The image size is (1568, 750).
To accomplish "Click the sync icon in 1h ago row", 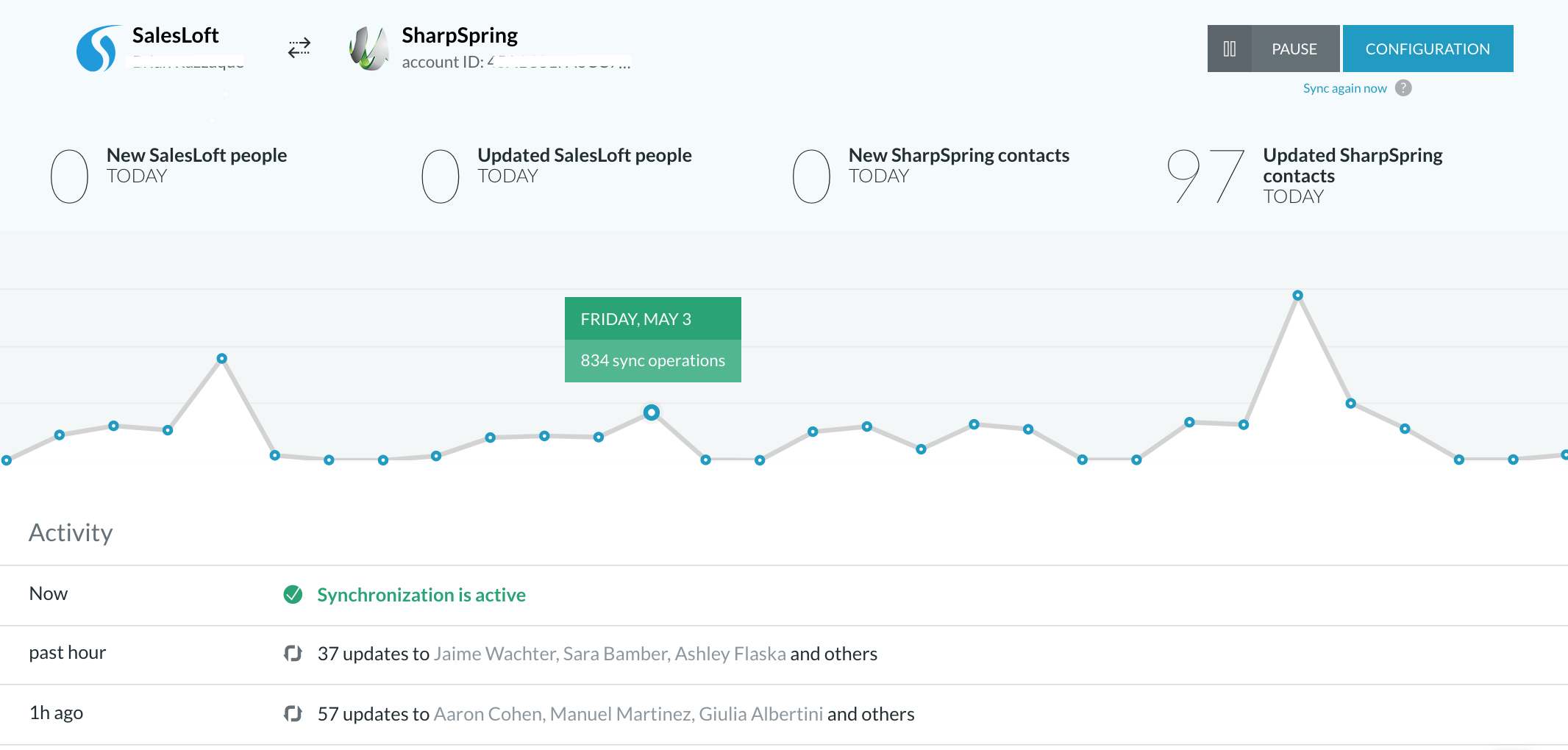I will pos(293,713).
